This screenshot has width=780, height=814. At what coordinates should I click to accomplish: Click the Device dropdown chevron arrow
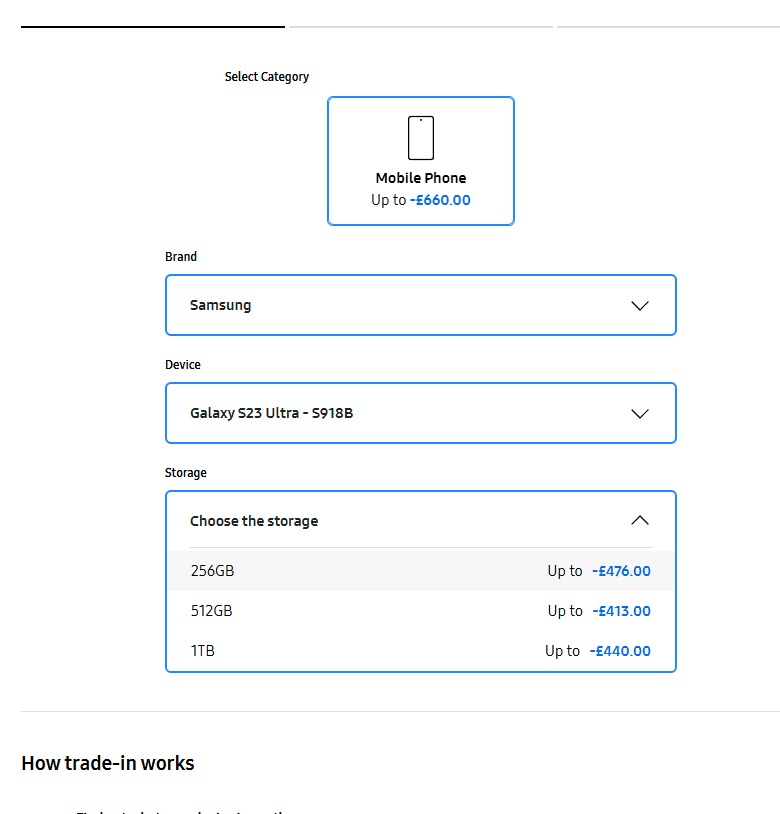pyautogui.click(x=640, y=414)
